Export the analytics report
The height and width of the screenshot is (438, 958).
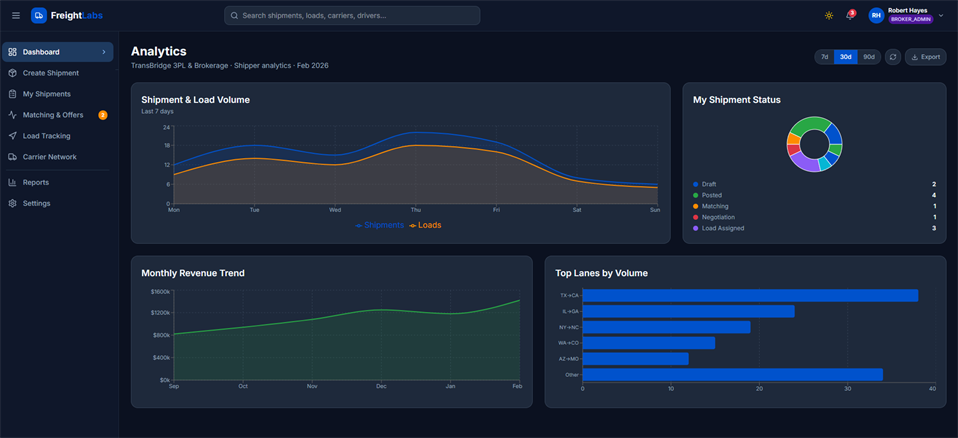pyautogui.click(x=925, y=57)
